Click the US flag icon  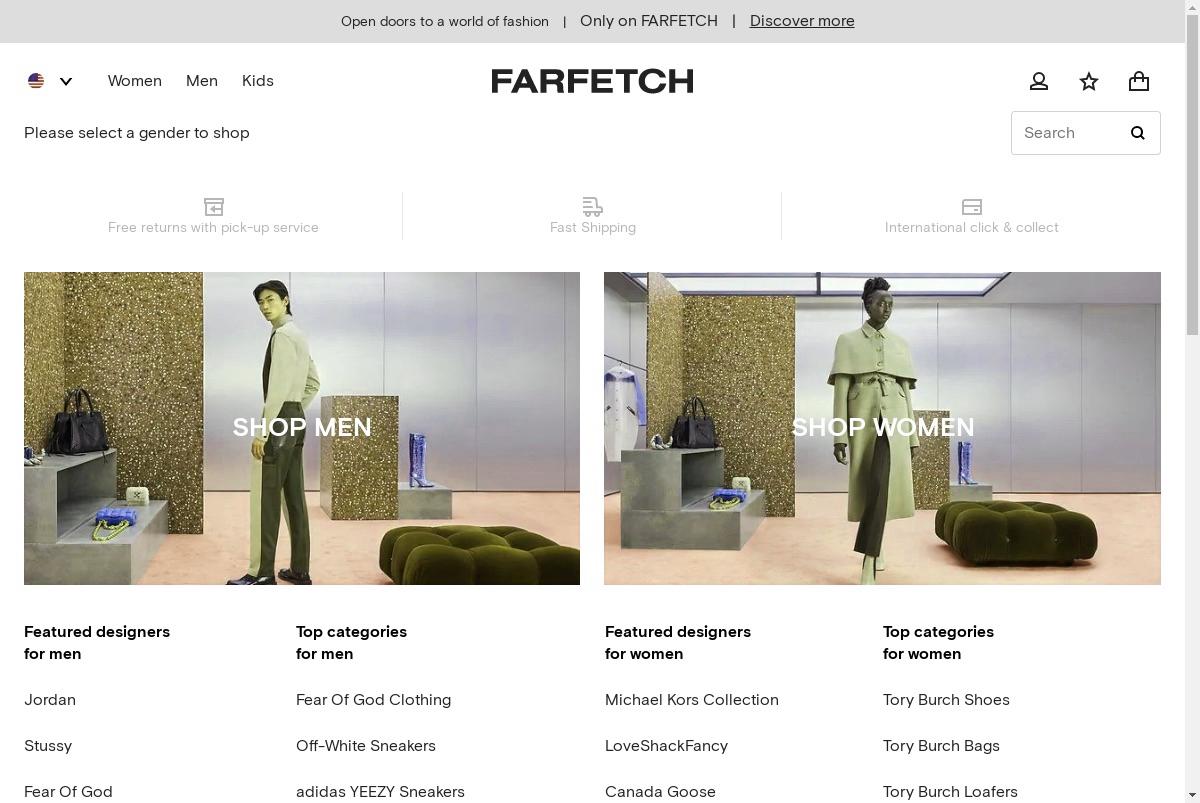tap(36, 81)
